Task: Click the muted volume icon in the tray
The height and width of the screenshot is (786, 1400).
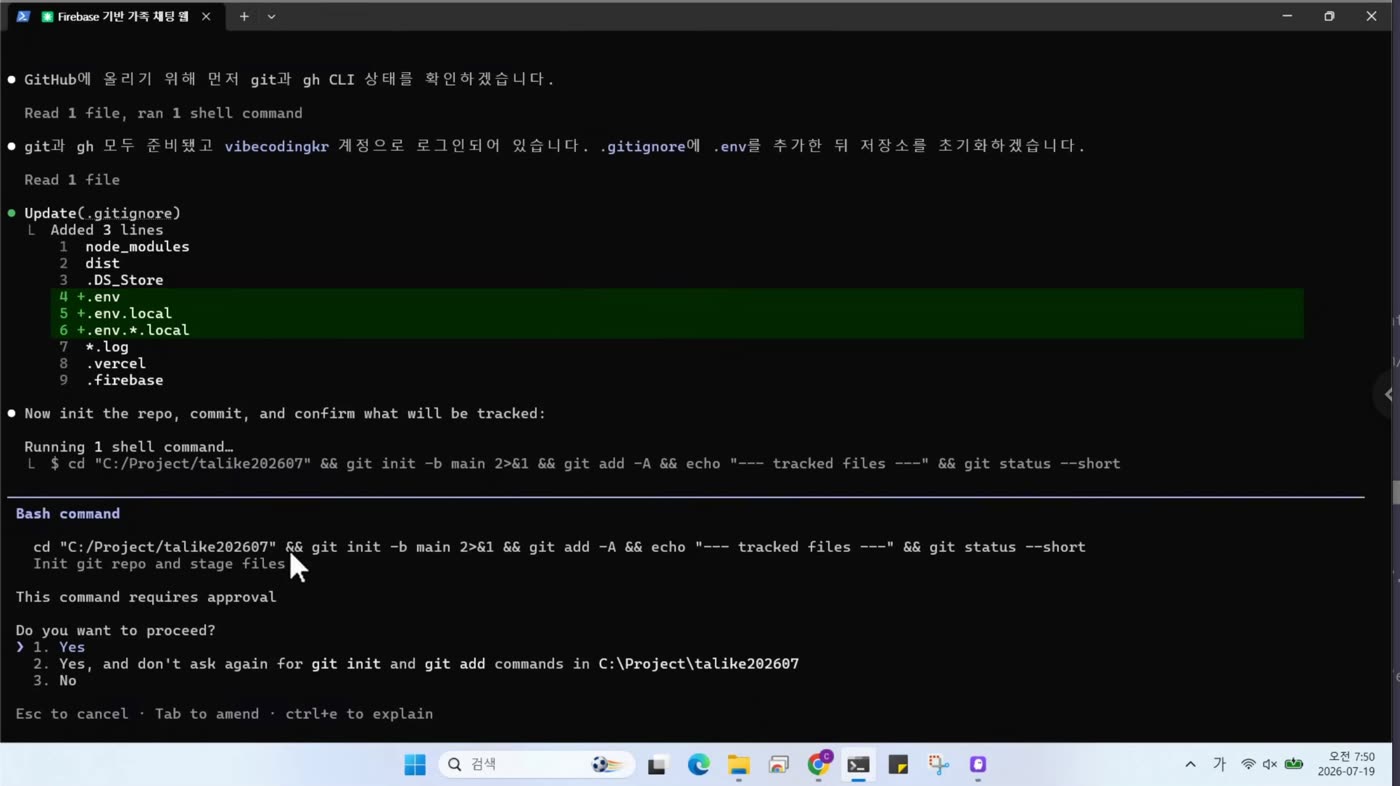Action: [1270, 765]
